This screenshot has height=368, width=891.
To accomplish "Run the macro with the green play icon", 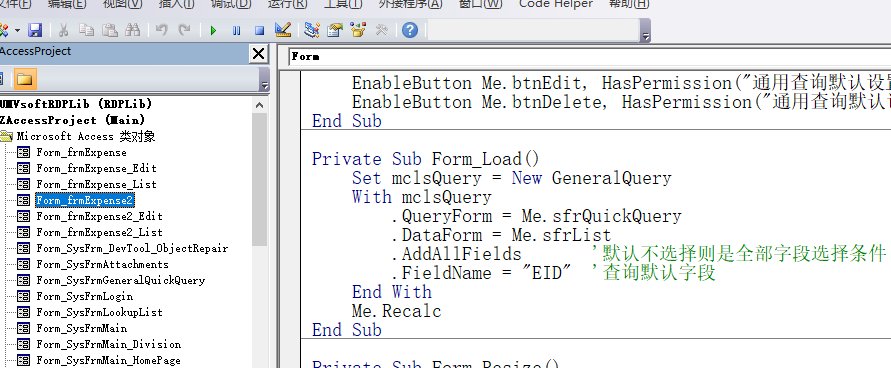I will 214,30.
